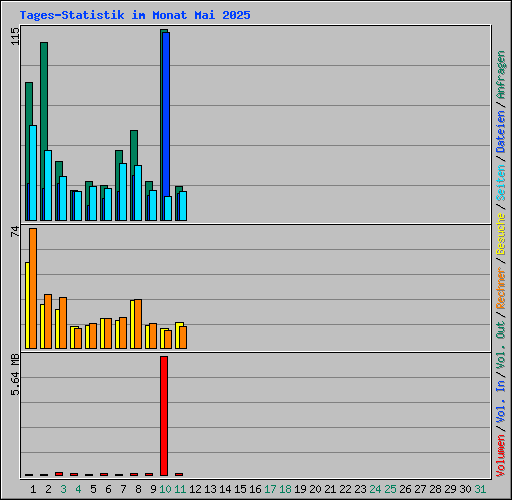Viewport: 512px width, 500px height.
Task: Click the yellow Besuche bar for day 11
Action: [177, 335]
